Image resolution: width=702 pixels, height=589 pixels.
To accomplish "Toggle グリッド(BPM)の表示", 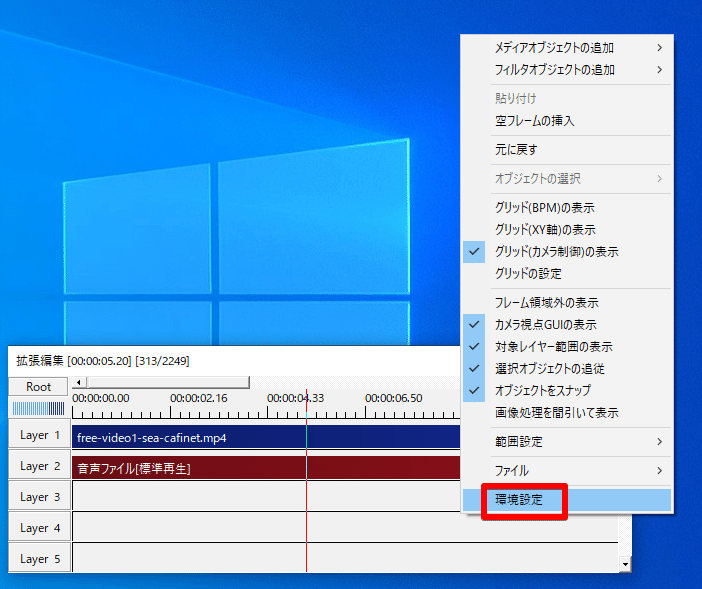I will (x=567, y=208).
